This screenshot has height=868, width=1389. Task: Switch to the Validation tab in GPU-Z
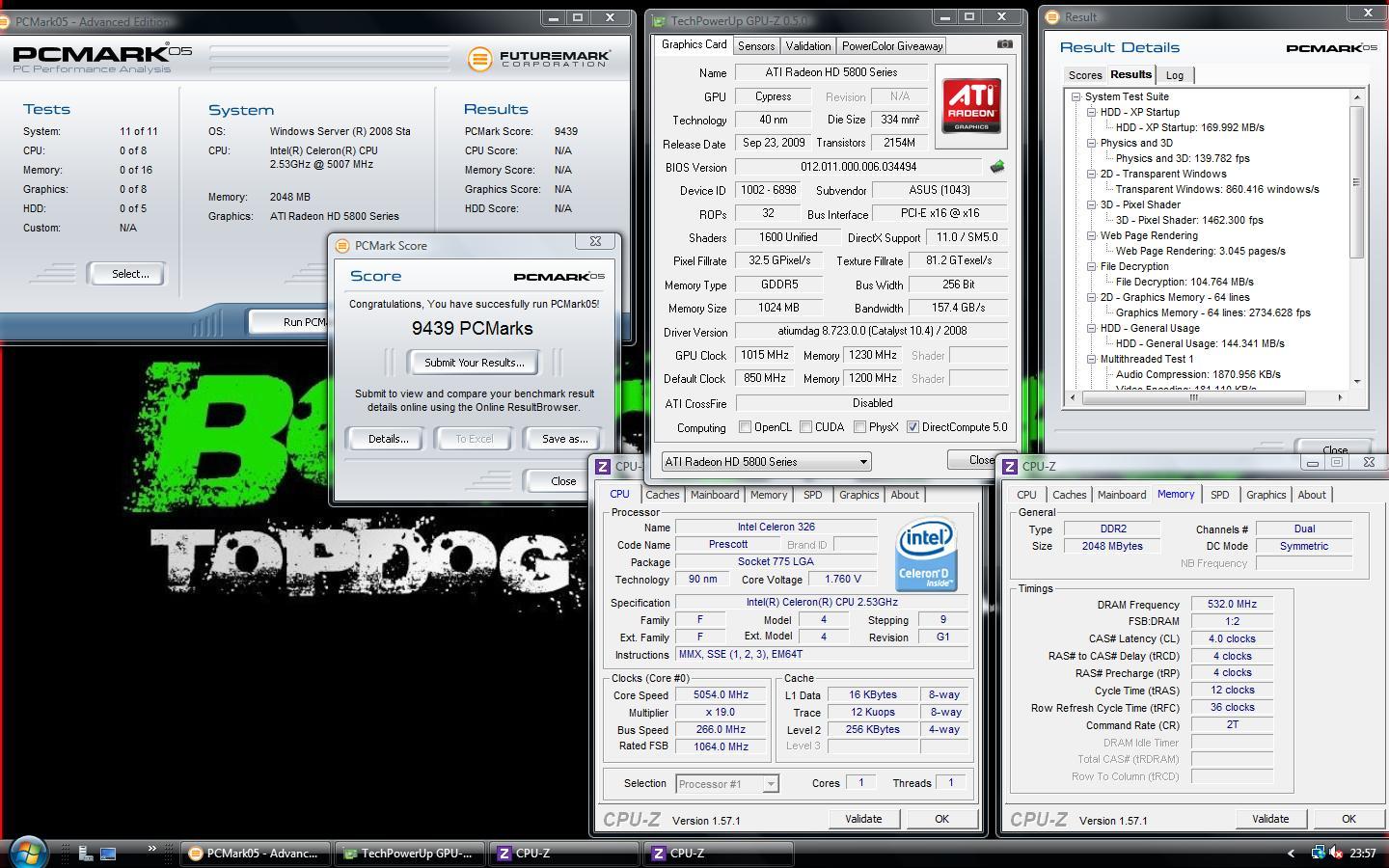point(808,45)
